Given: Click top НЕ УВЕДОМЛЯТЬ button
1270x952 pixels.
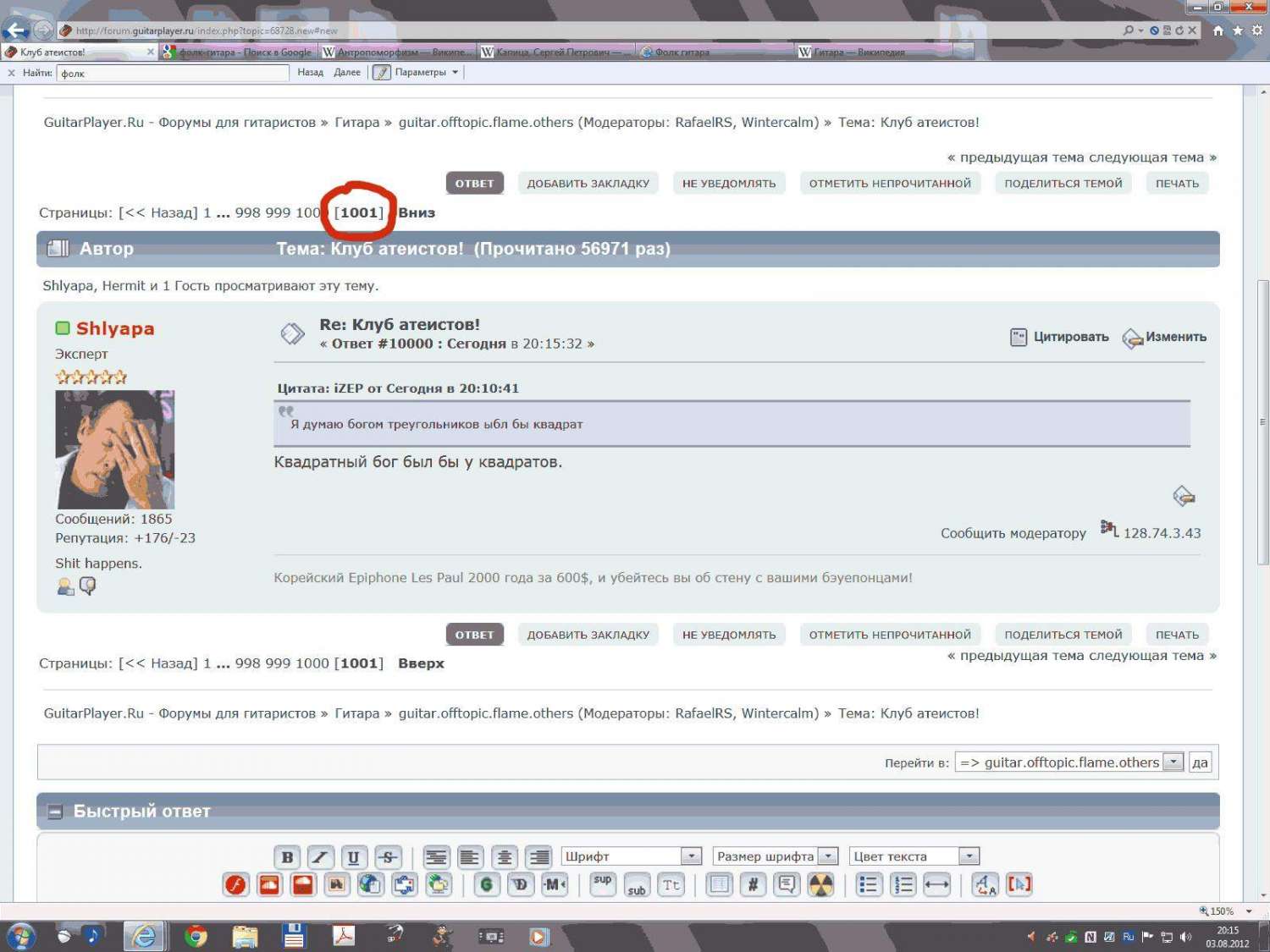Looking at the screenshot, I should [x=729, y=184].
